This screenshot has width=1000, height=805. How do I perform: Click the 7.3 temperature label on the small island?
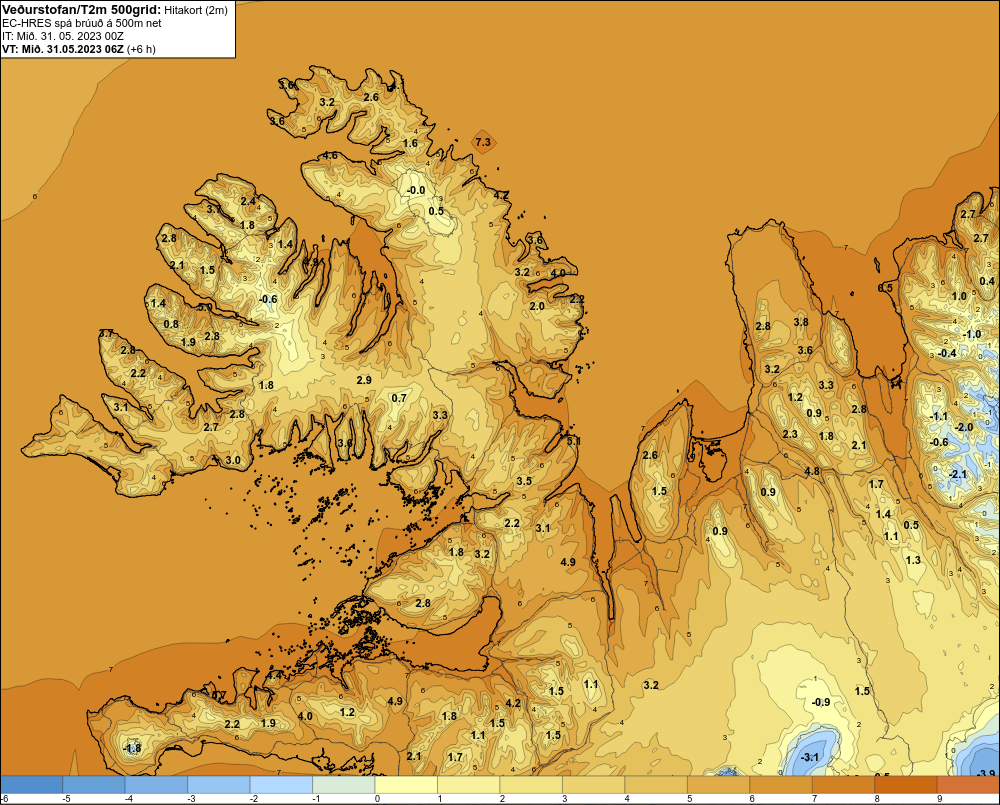(483, 142)
